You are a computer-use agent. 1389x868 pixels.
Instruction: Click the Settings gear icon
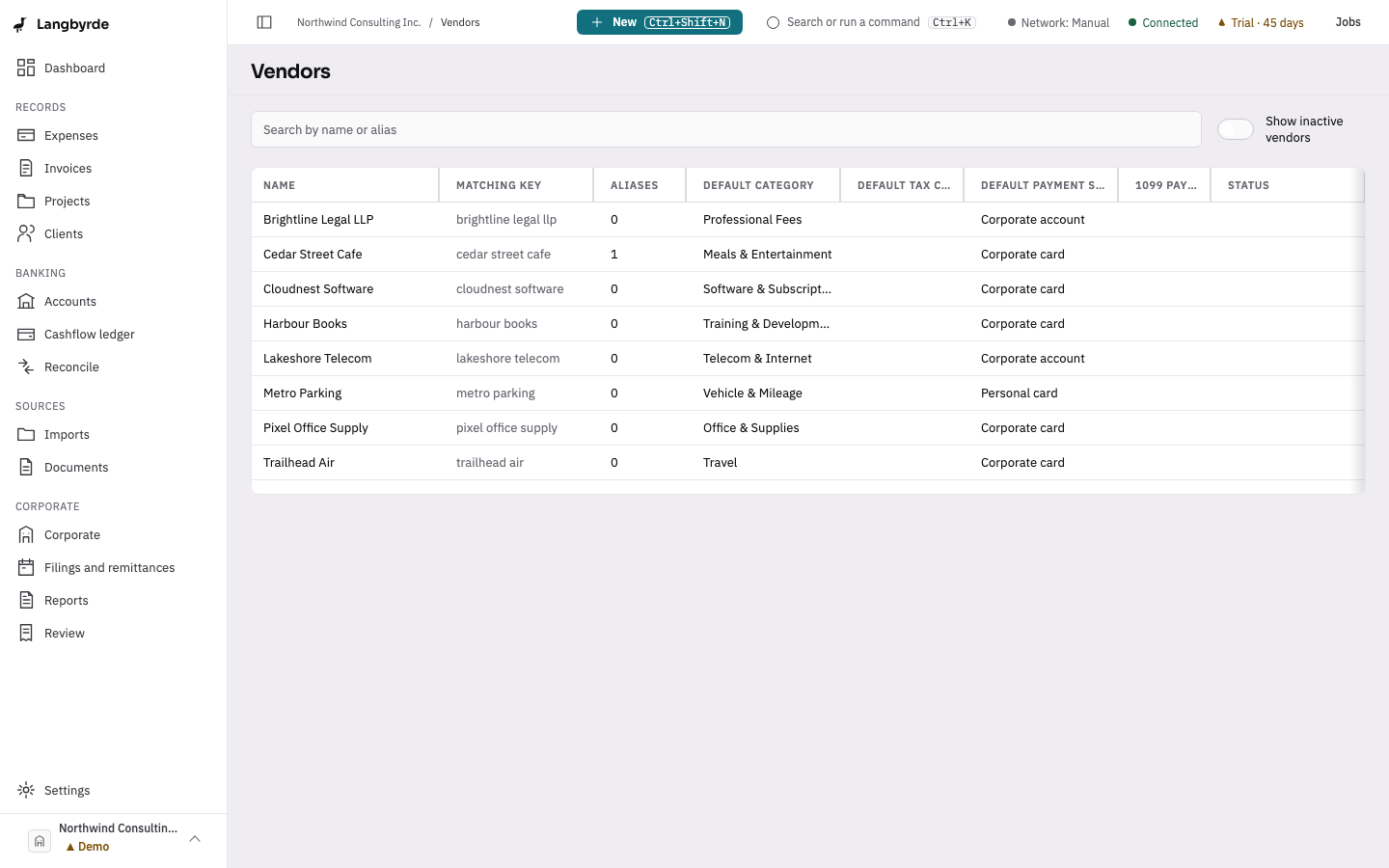[x=26, y=790]
